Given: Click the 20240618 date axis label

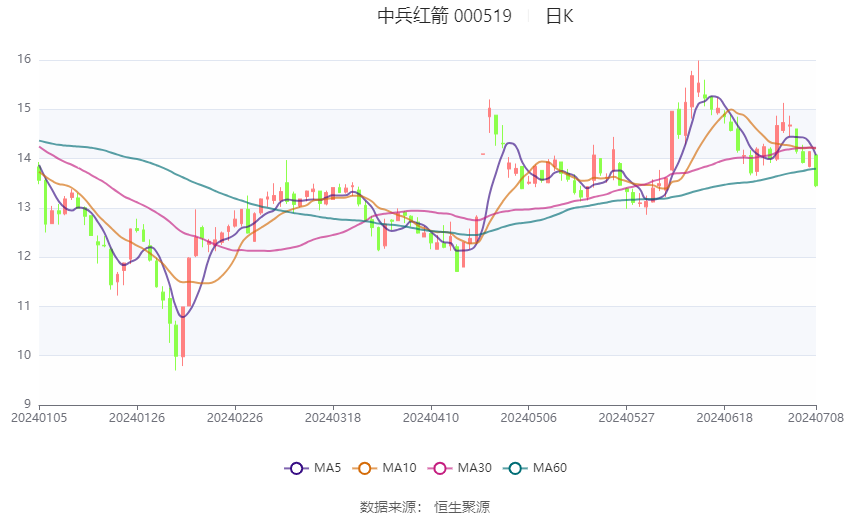Looking at the screenshot, I should click(725, 418).
